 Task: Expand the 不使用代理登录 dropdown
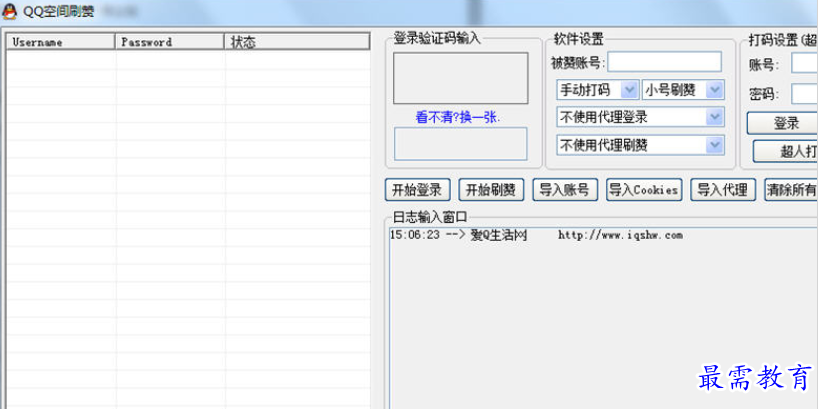pyautogui.click(x=641, y=117)
